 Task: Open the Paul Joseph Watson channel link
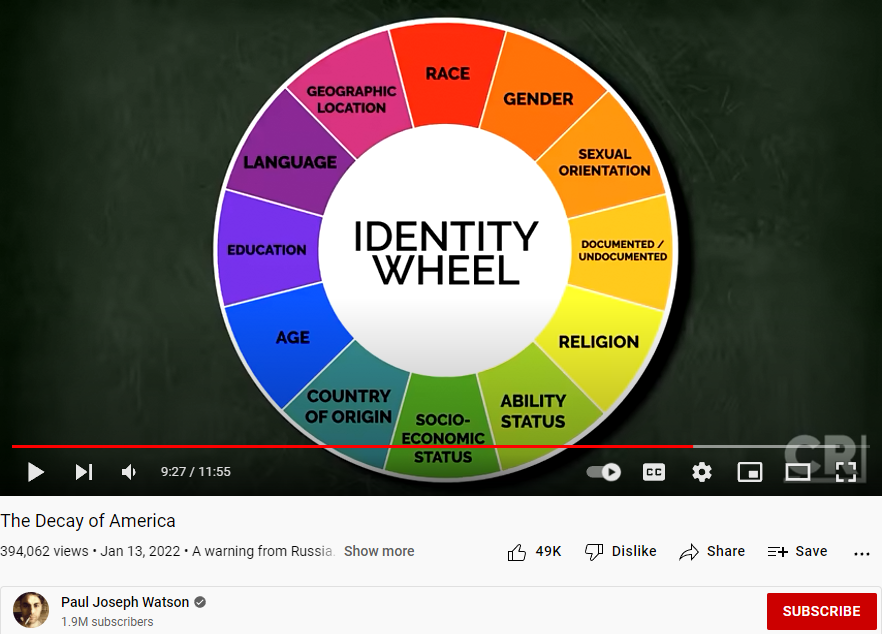tap(125, 602)
